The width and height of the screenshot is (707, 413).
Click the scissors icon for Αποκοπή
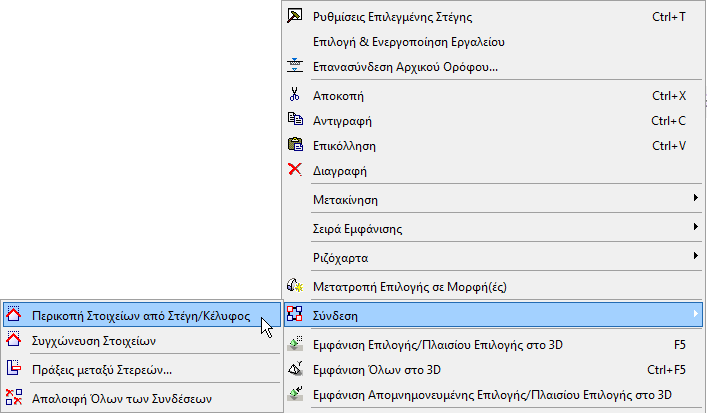coord(294,96)
